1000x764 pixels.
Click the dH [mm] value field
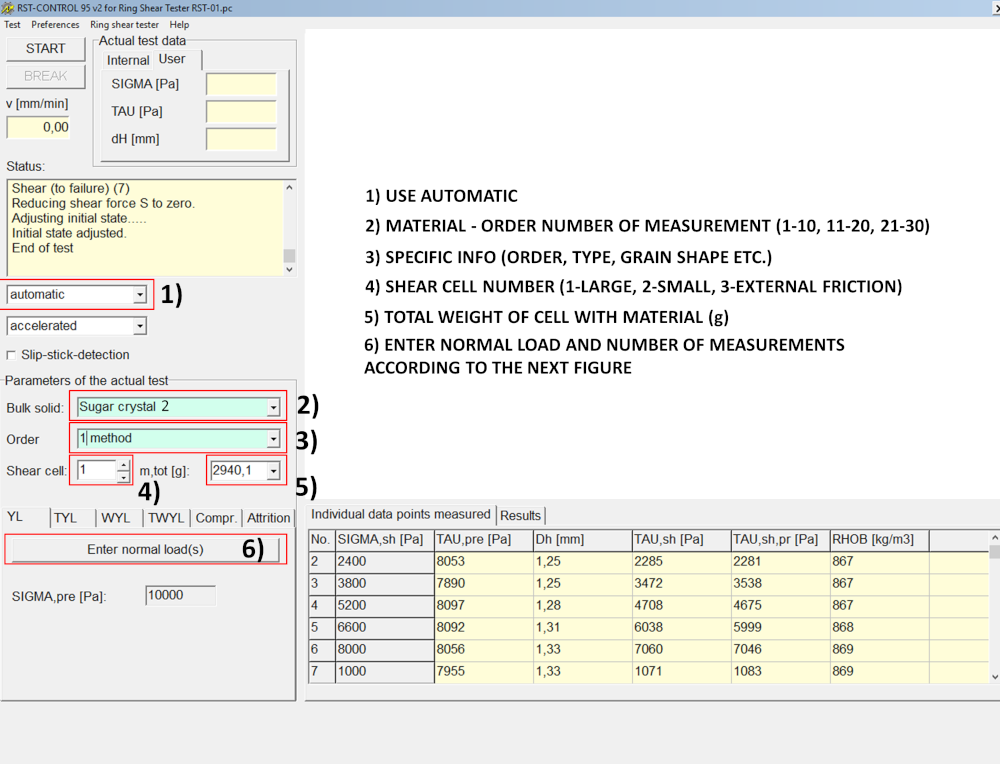pyautogui.click(x=241, y=139)
